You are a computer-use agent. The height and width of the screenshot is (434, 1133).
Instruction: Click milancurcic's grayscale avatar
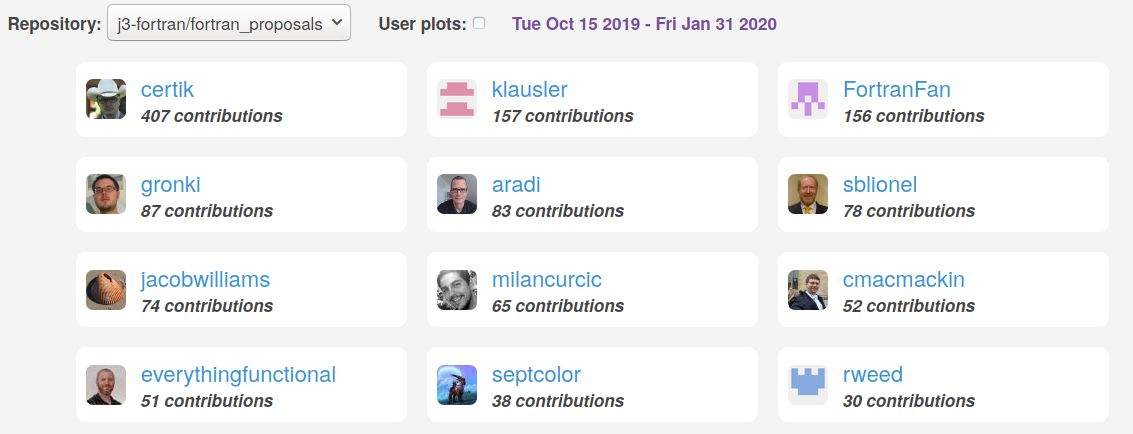(457, 290)
